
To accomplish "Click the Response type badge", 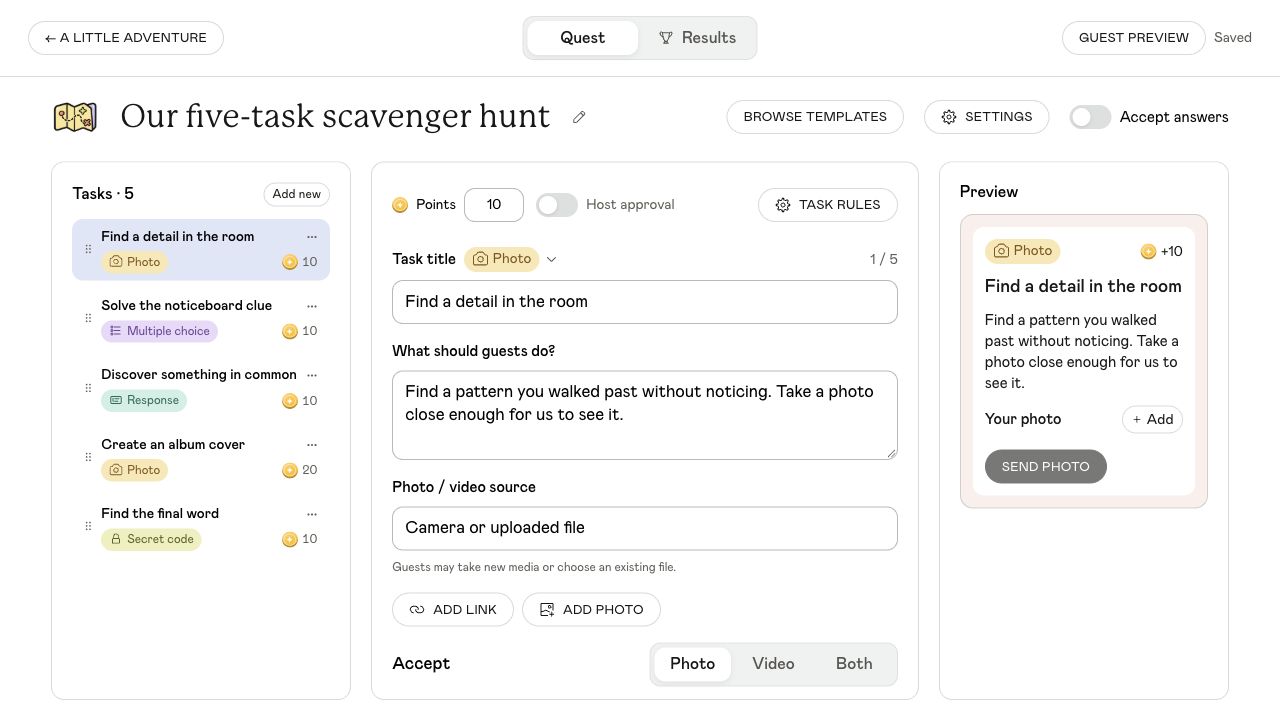I will (144, 400).
